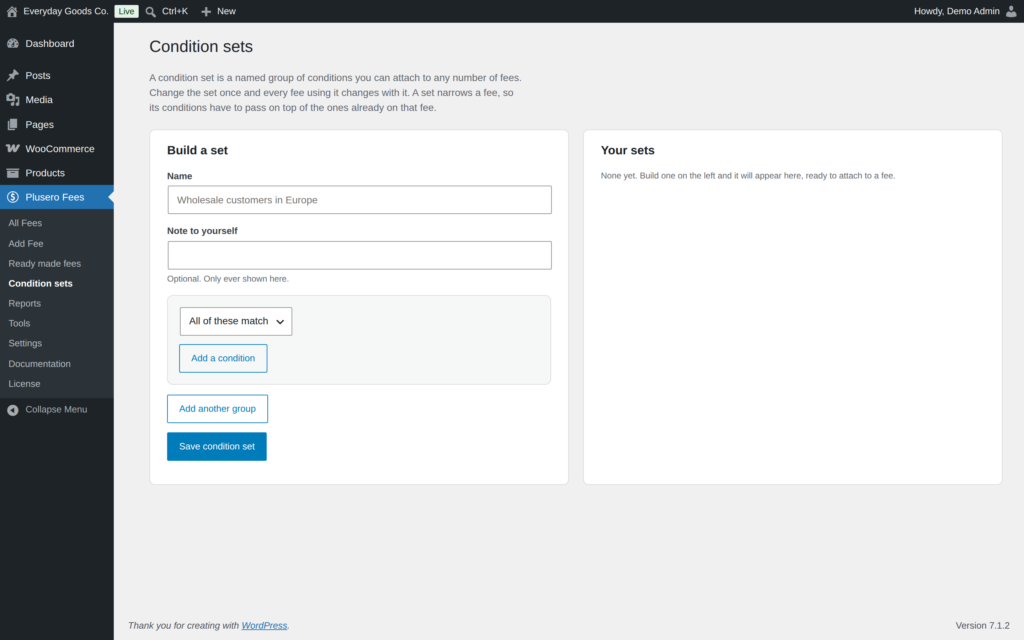Focus the Name input field

tap(359, 200)
